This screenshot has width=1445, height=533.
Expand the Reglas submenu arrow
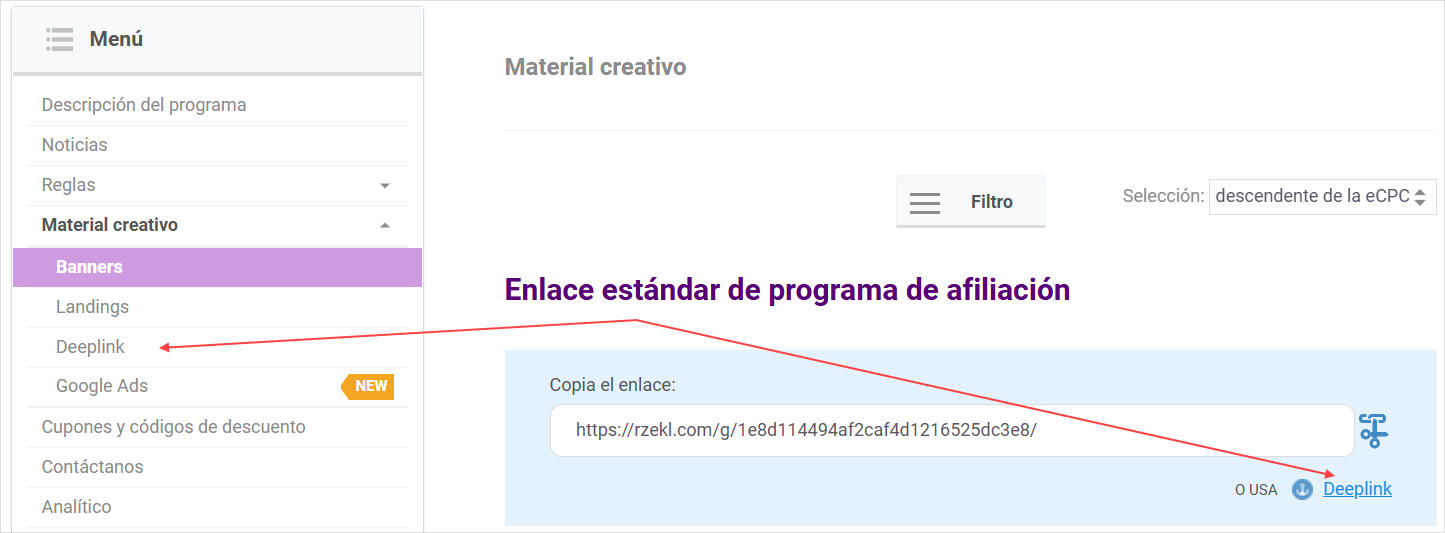385,186
